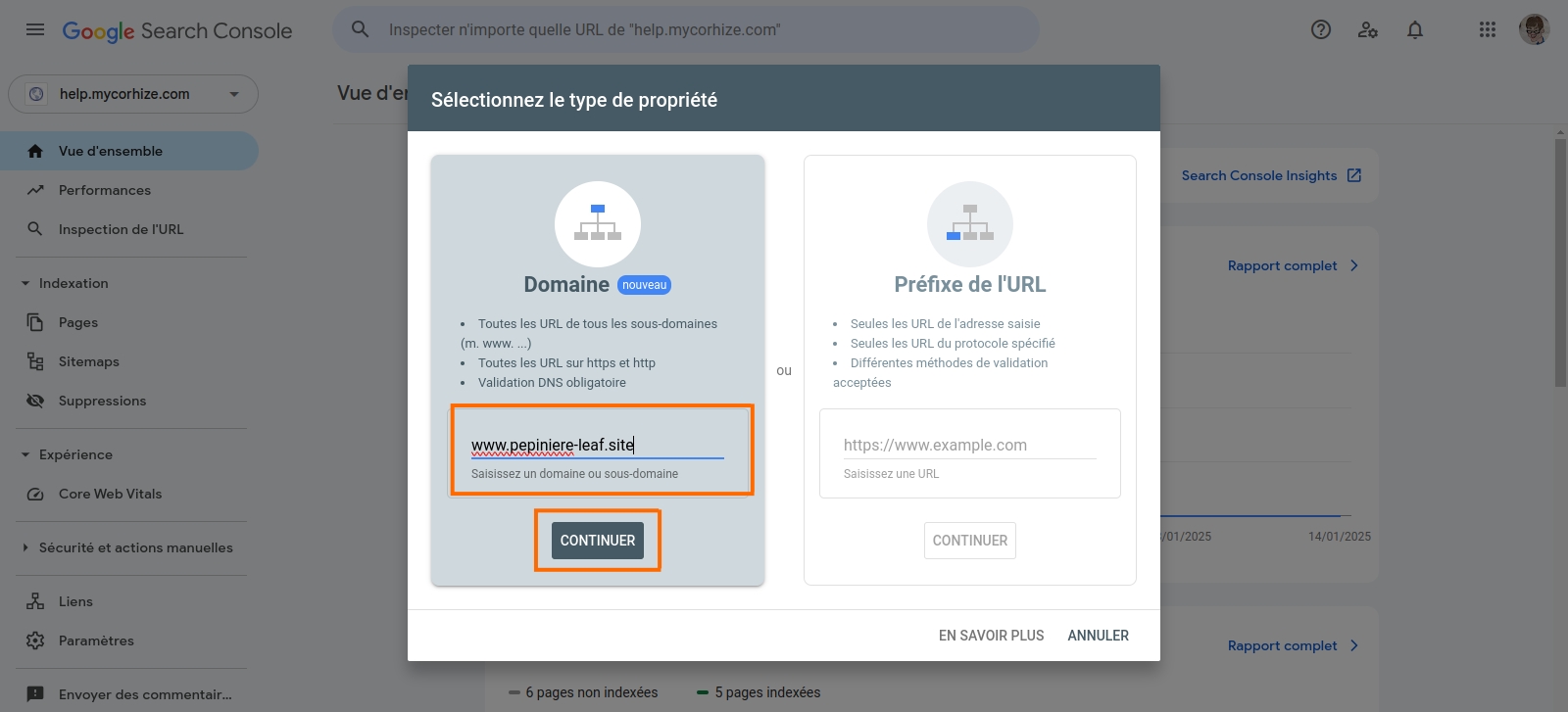This screenshot has height=712, width=1568.
Task: Click the Paramètres gear icon
Action: pos(35,641)
